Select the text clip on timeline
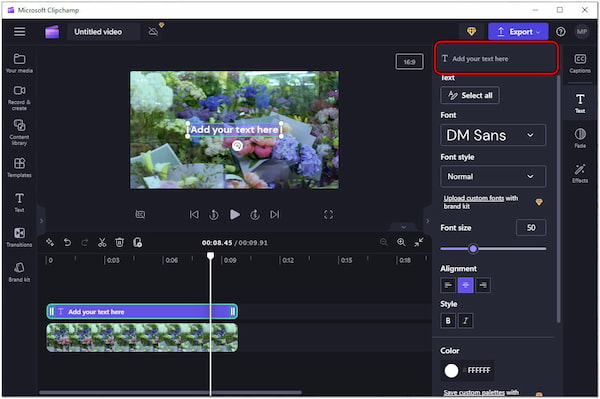This screenshot has height=399, width=600. pos(142,311)
